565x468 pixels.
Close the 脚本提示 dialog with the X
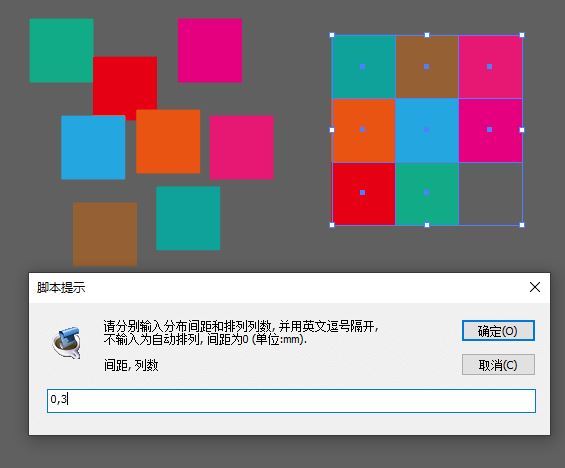pos(535,287)
